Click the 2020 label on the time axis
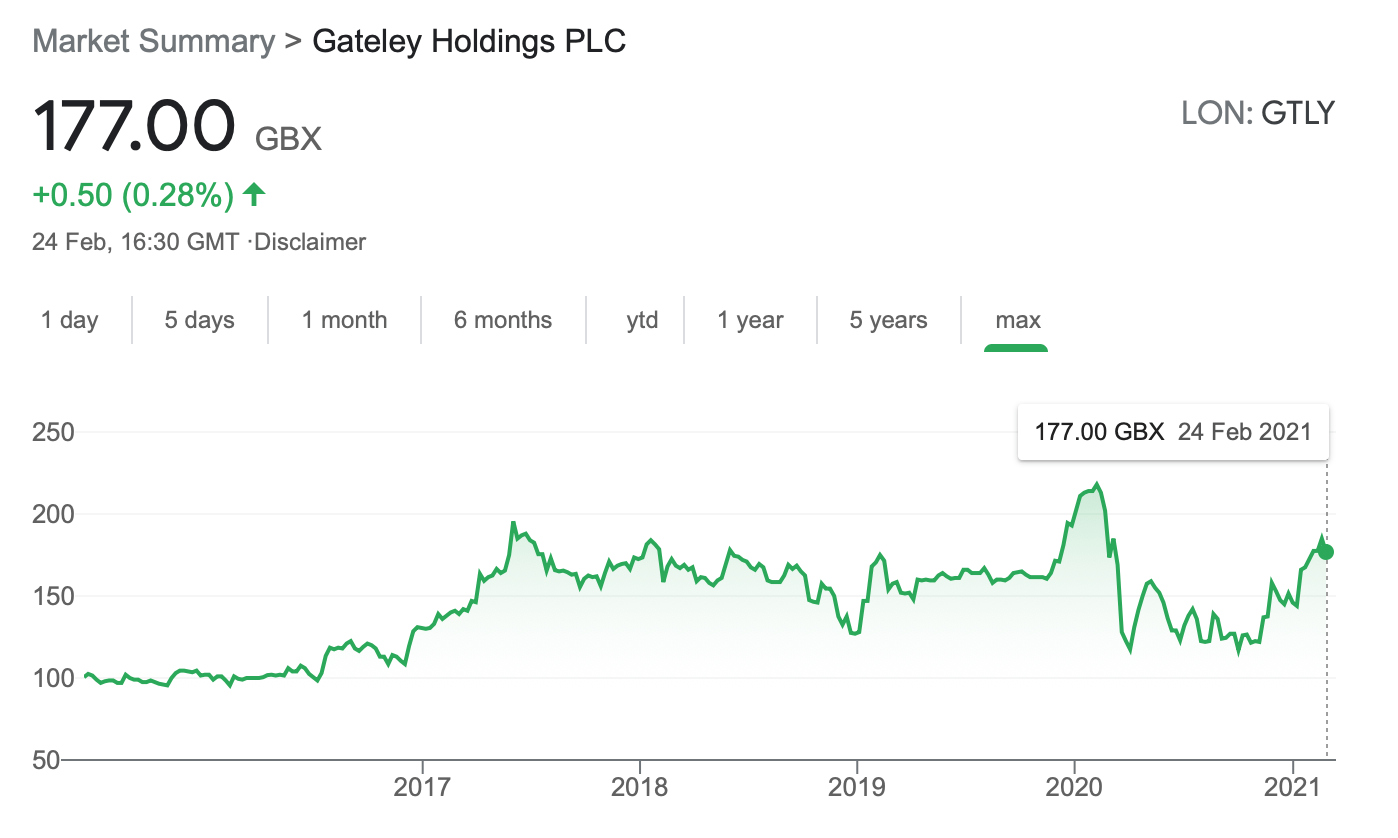1398x838 pixels. click(x=1074, y=786)
